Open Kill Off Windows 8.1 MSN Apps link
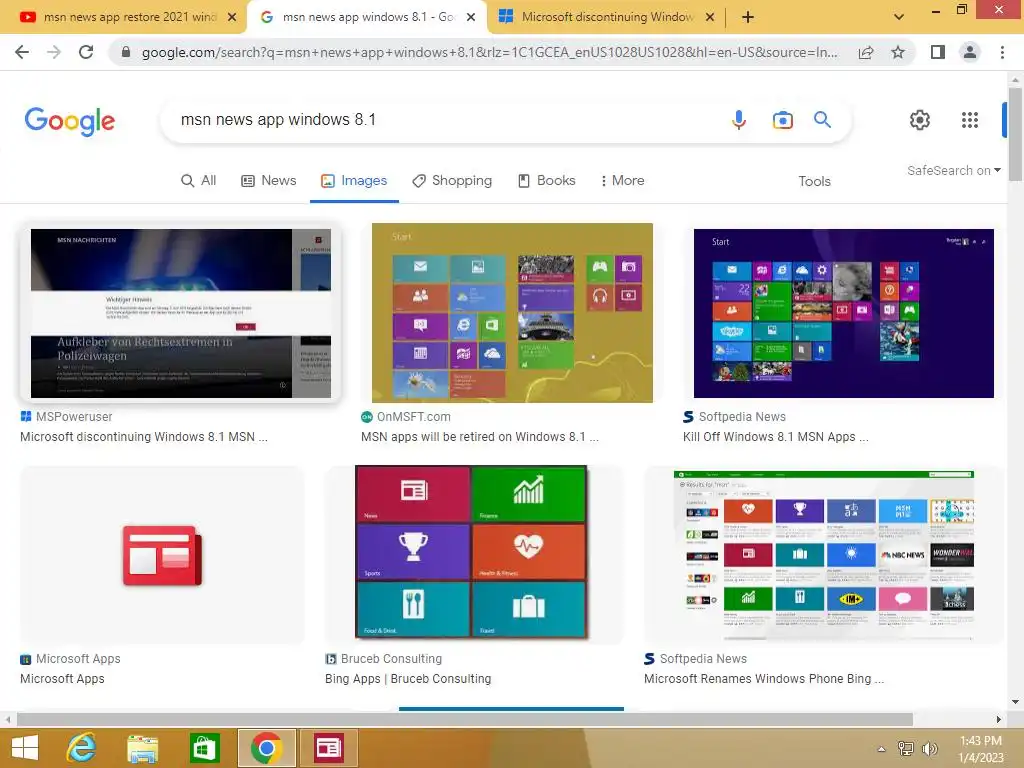Image resolution: width=1024 pixels, height=768 pixels. 776,437
